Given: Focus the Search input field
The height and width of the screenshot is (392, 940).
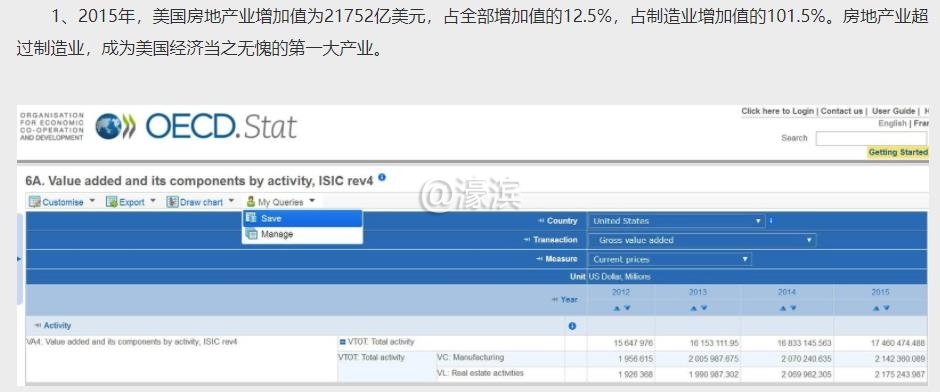Looking at the screenshot, I should click(872, 138).
